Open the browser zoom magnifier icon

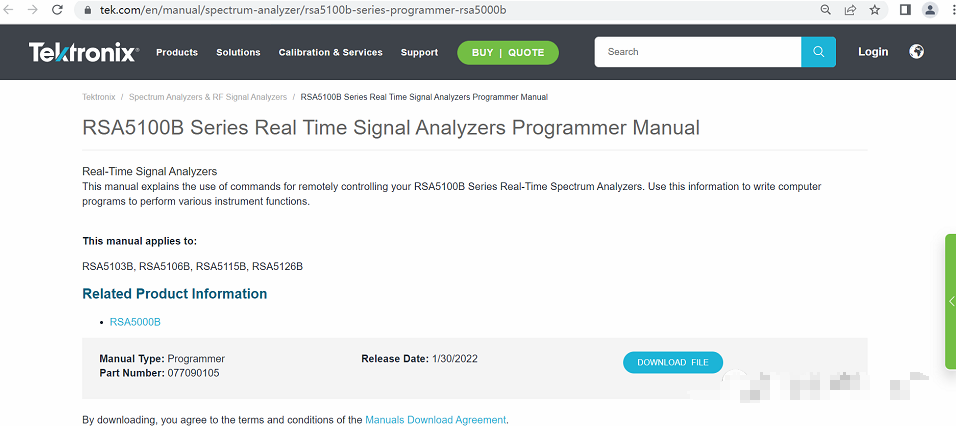coord(825,10)
